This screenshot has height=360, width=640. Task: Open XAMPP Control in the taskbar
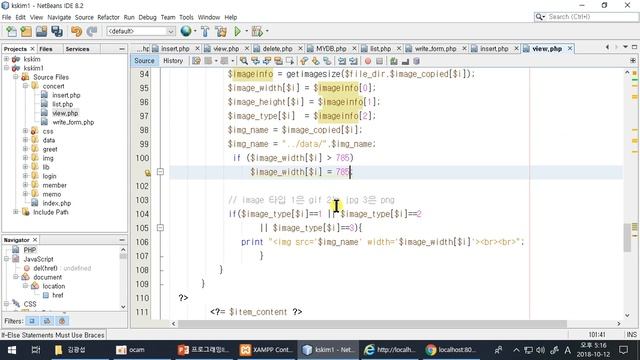(x=266, y=350)
